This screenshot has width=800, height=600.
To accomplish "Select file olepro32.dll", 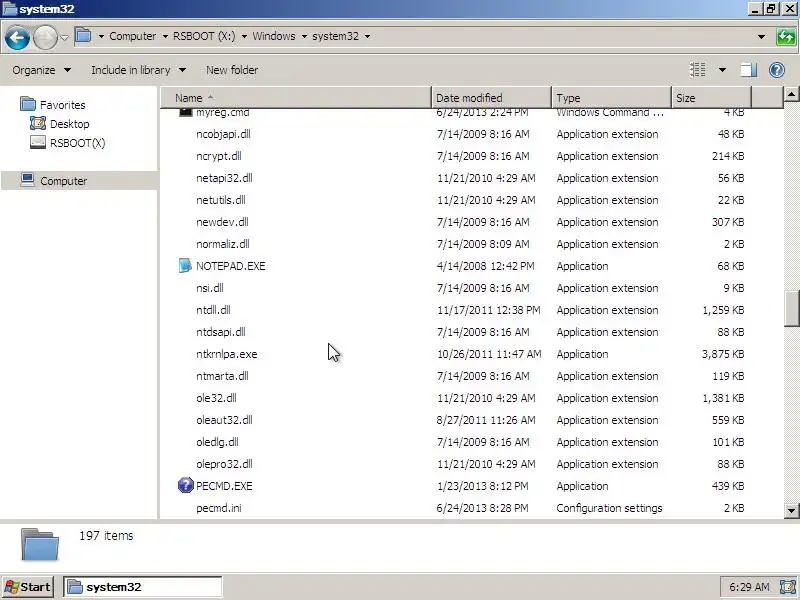I will (x=224, y=463).
